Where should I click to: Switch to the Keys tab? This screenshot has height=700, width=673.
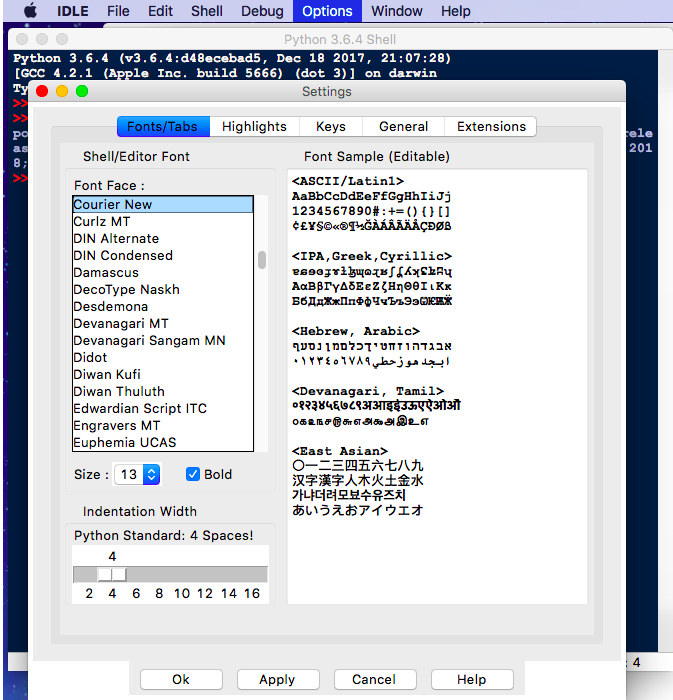pos(331,127)
